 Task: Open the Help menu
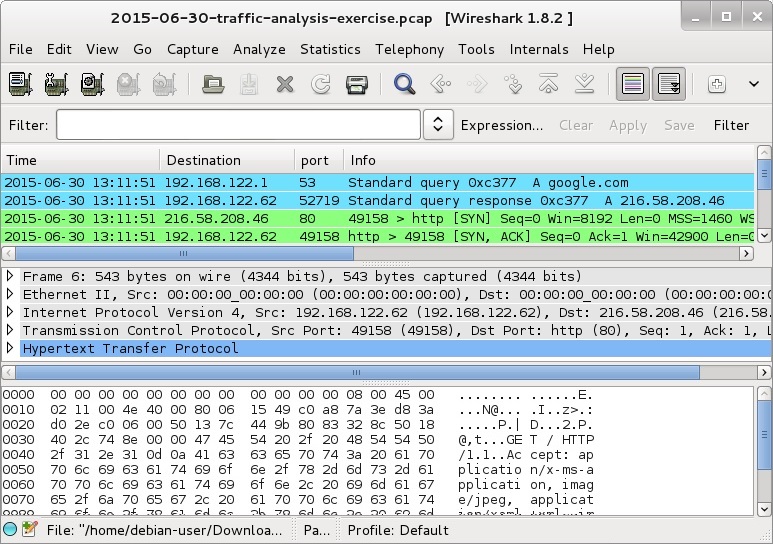[x=598, y=49]
